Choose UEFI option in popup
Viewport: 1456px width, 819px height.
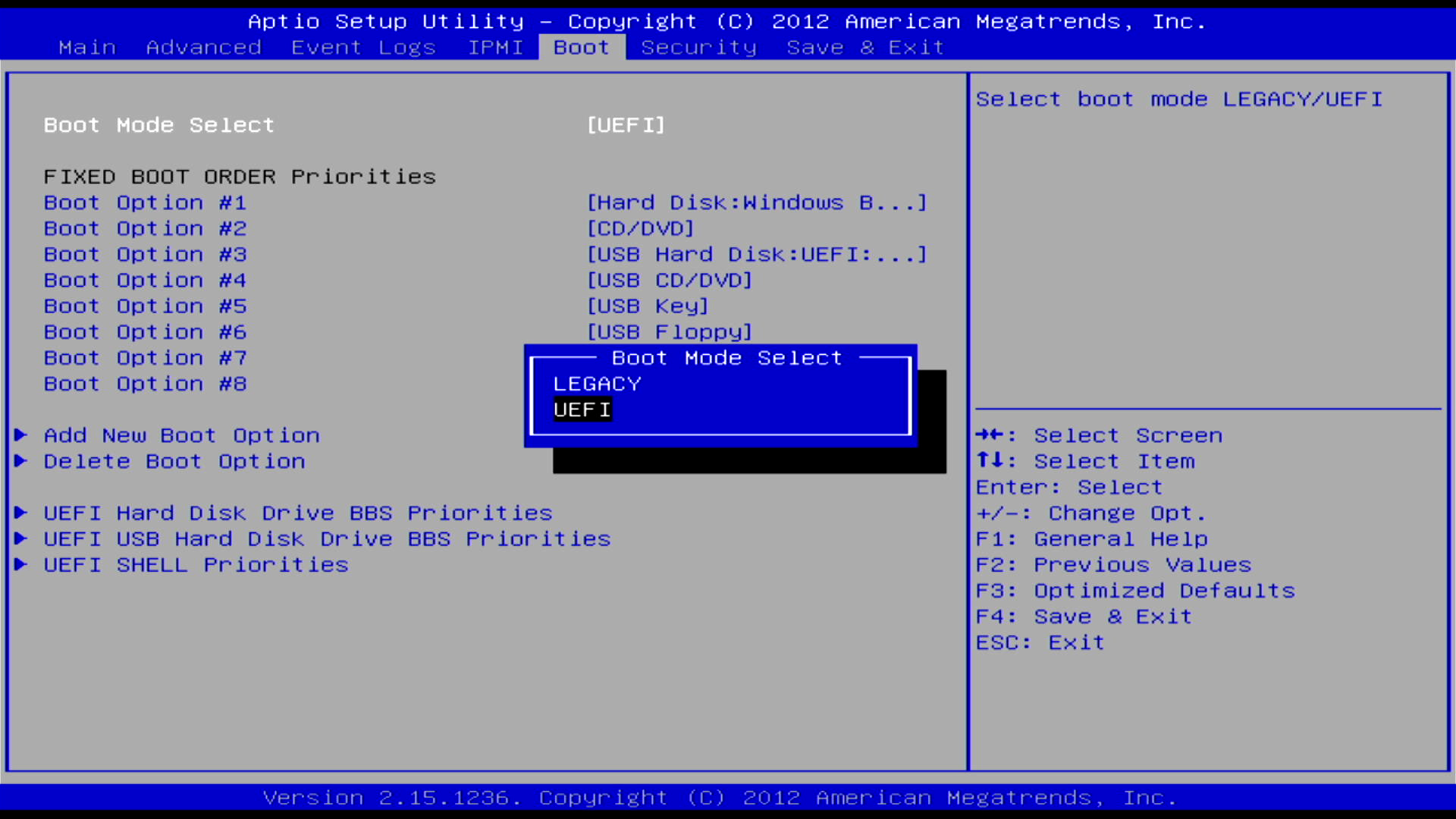582,410
